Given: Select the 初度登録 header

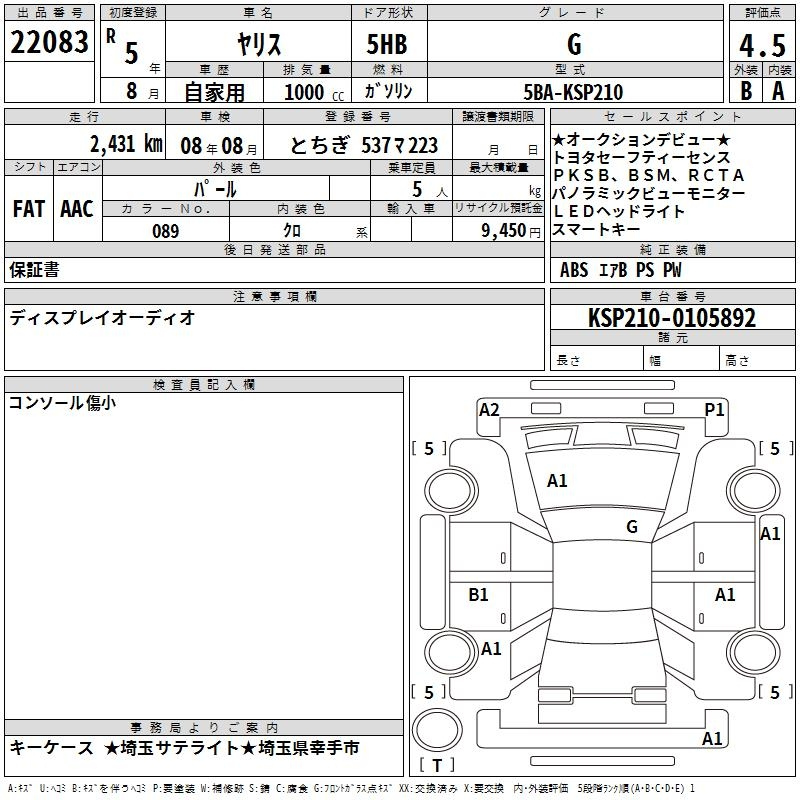Looking at the screenshot, I should [133, 13].
